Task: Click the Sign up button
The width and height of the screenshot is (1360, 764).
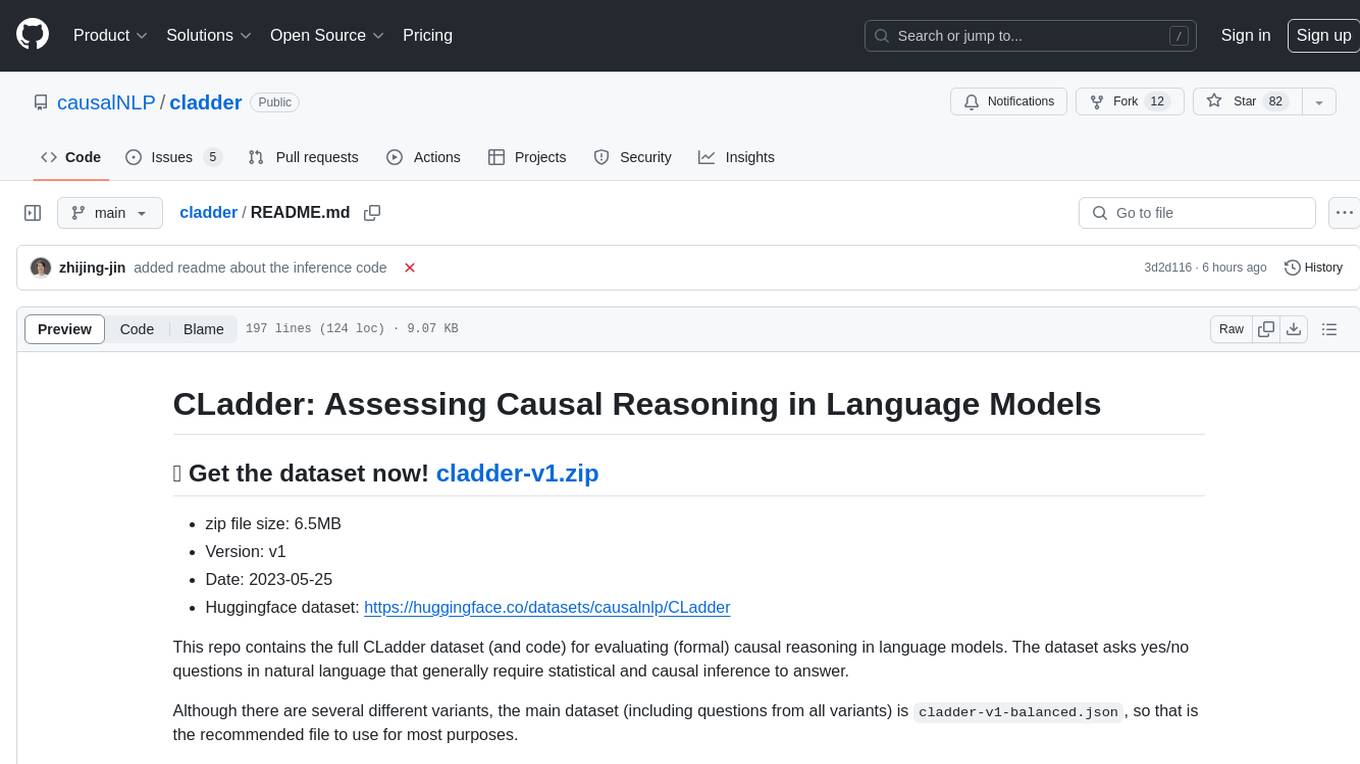Action: [x=1323, y=35]
